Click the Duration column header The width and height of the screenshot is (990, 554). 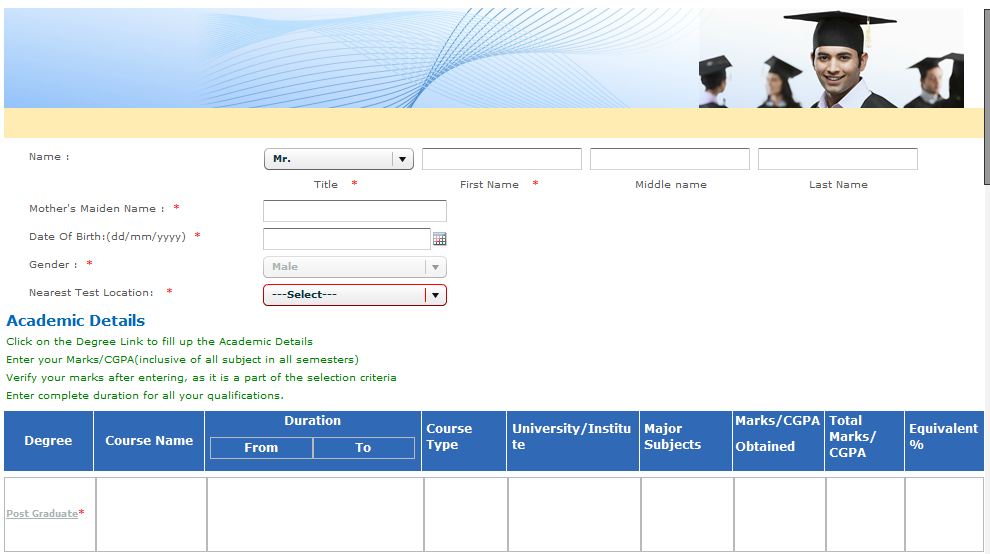point(313,421)
